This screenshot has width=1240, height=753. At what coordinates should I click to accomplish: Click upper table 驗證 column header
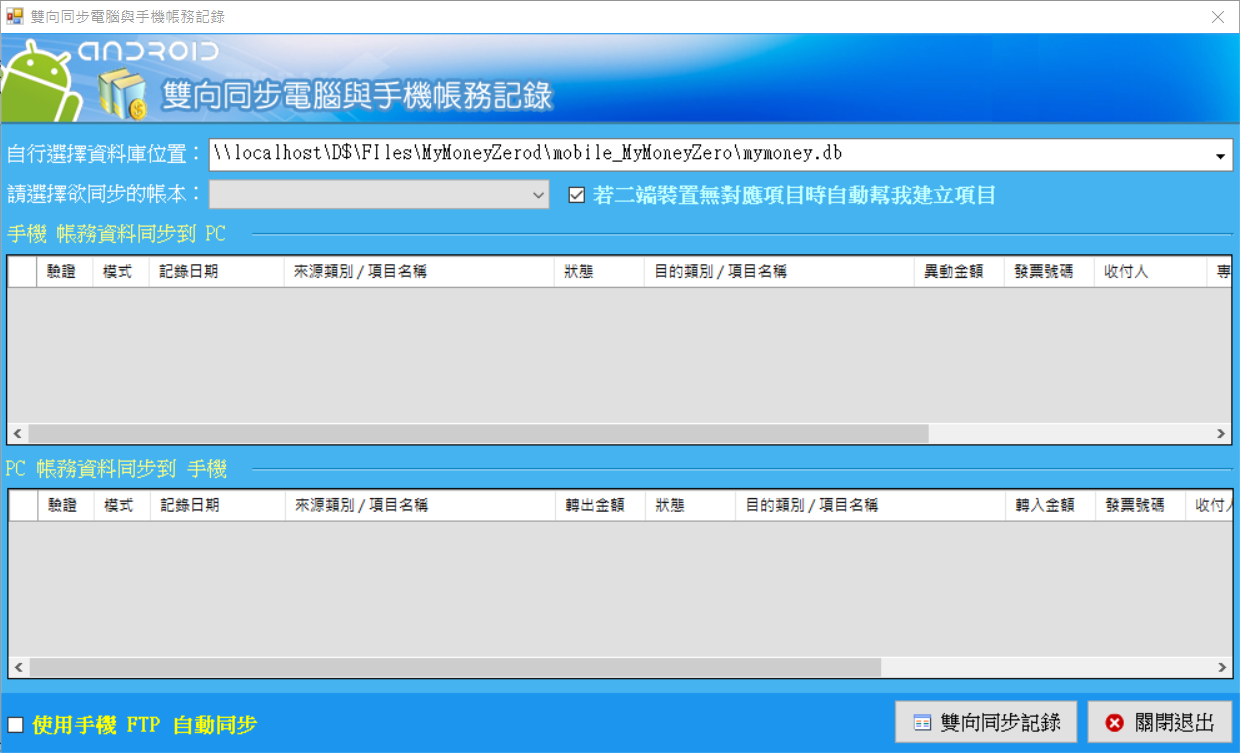point(65,272)
